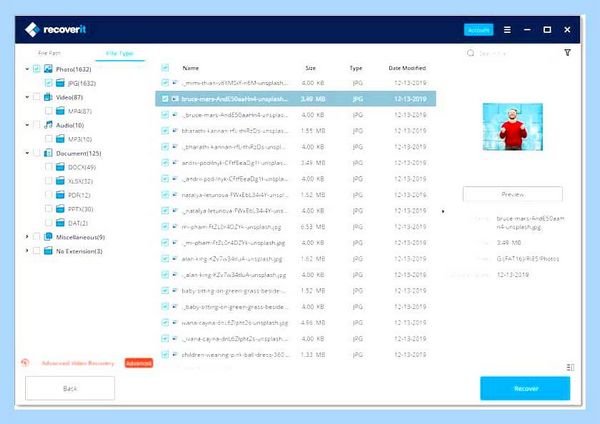Click the Recover button
Screen dimensions: 600x424
point(525,388)
